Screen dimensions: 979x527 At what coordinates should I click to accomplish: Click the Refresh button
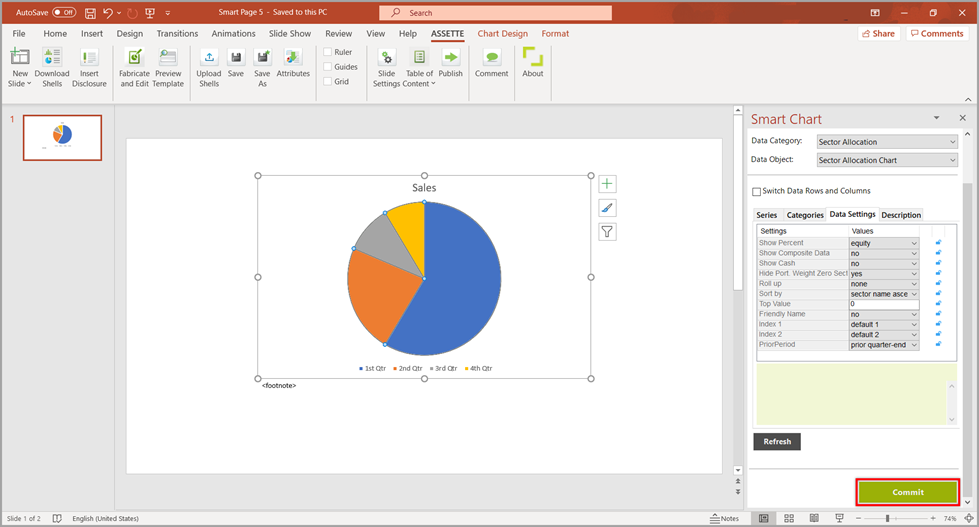(777, 441)
